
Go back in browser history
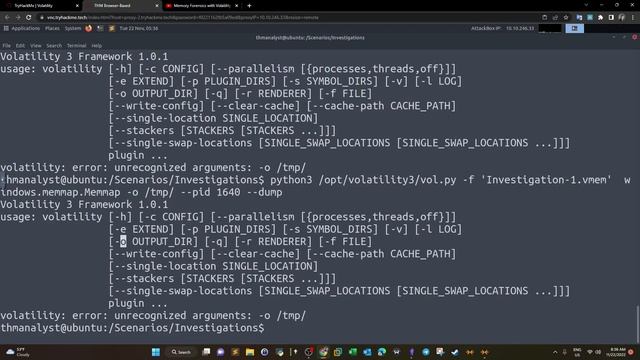click(x=7, y=18)
